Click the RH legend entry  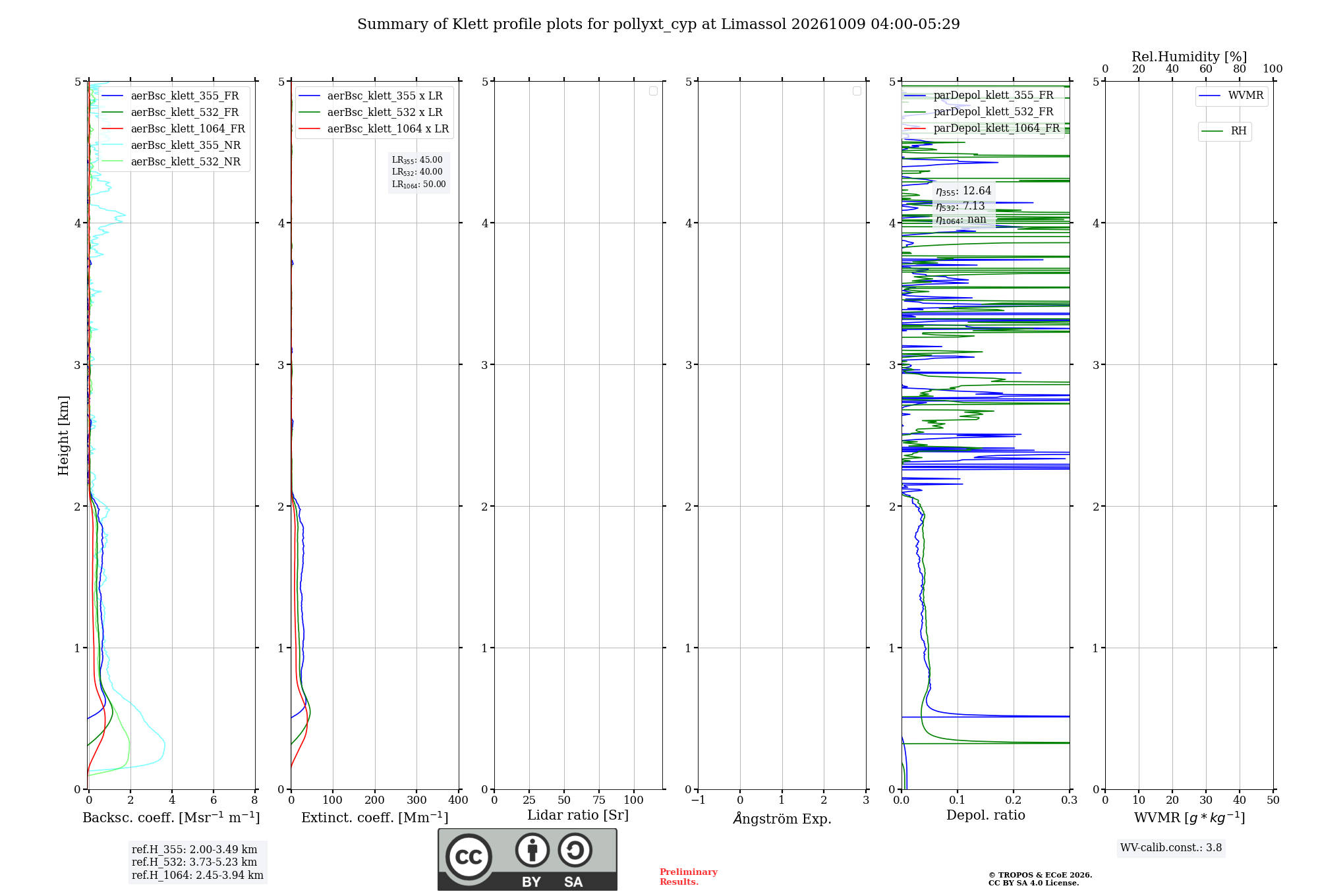1224,131
